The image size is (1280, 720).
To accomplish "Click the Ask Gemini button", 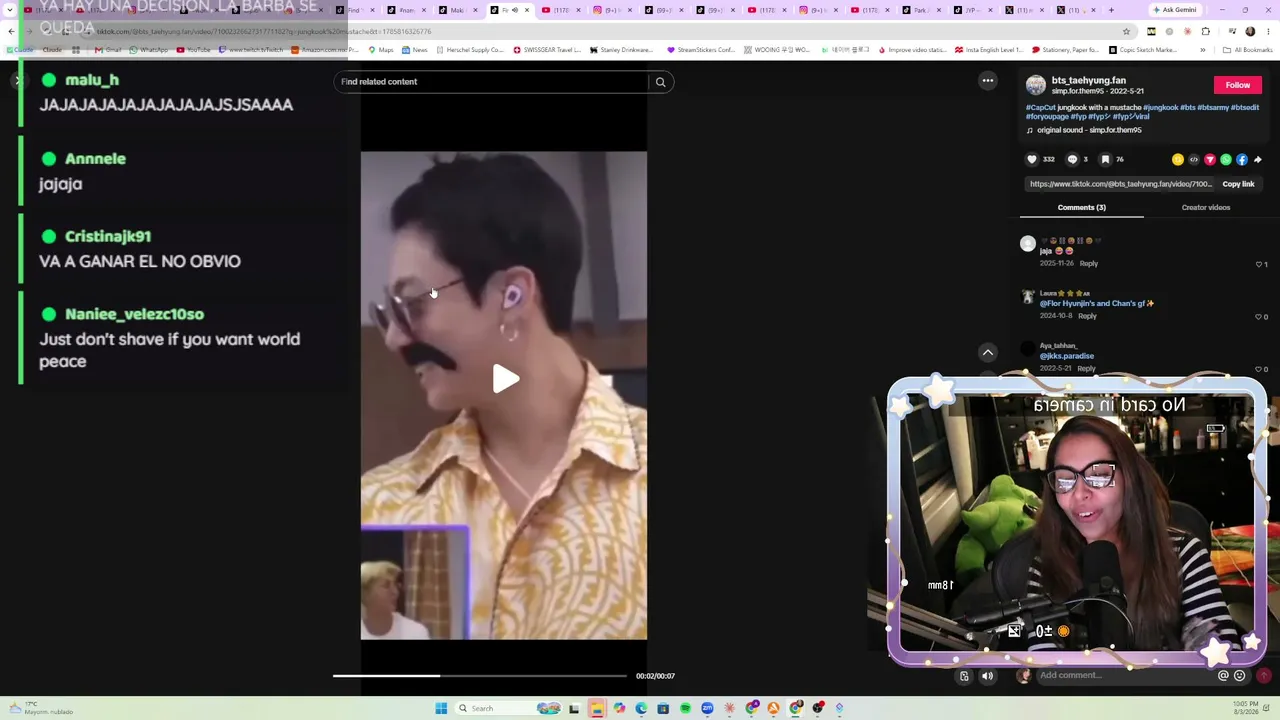I will (1174, 10).
